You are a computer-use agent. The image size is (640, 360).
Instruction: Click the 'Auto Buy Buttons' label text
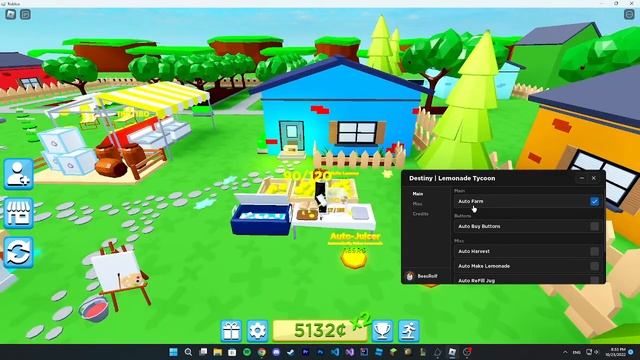(479, 226)
